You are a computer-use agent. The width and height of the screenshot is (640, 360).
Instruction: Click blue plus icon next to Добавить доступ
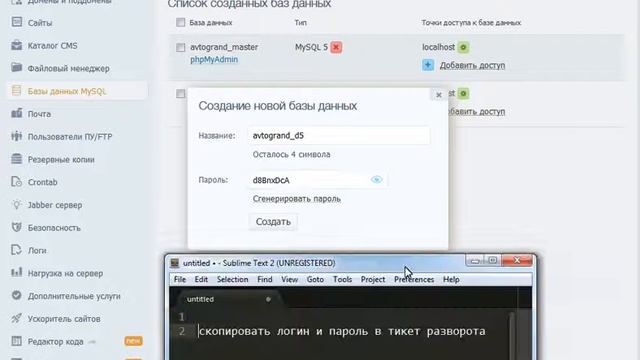coord(428,65)
